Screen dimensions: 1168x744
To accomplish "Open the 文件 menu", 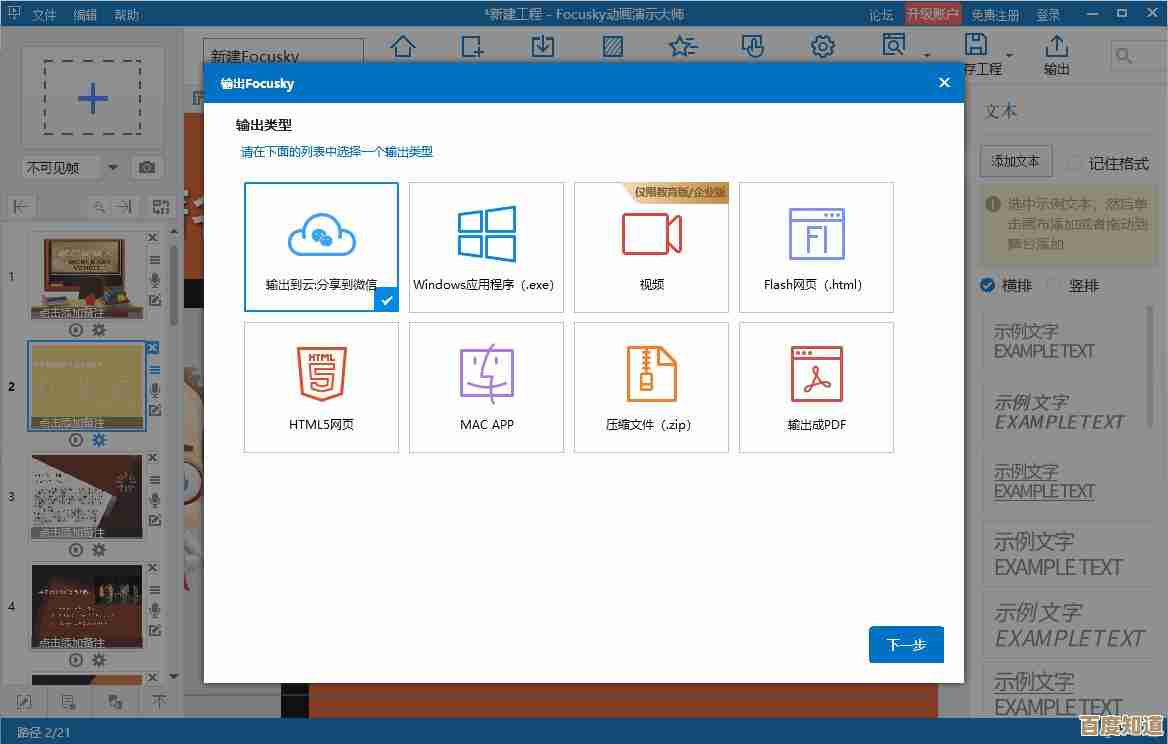I will (x=44, y=15).
